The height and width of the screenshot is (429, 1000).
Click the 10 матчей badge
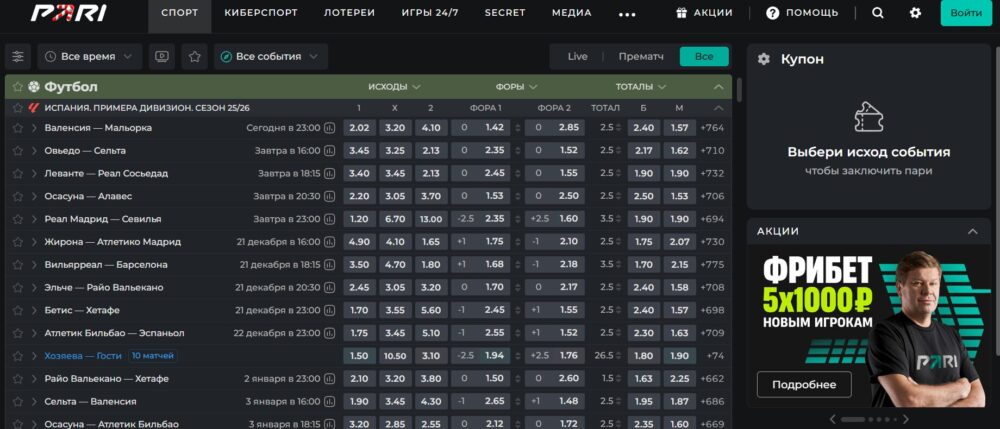click(x=153, y=356)
